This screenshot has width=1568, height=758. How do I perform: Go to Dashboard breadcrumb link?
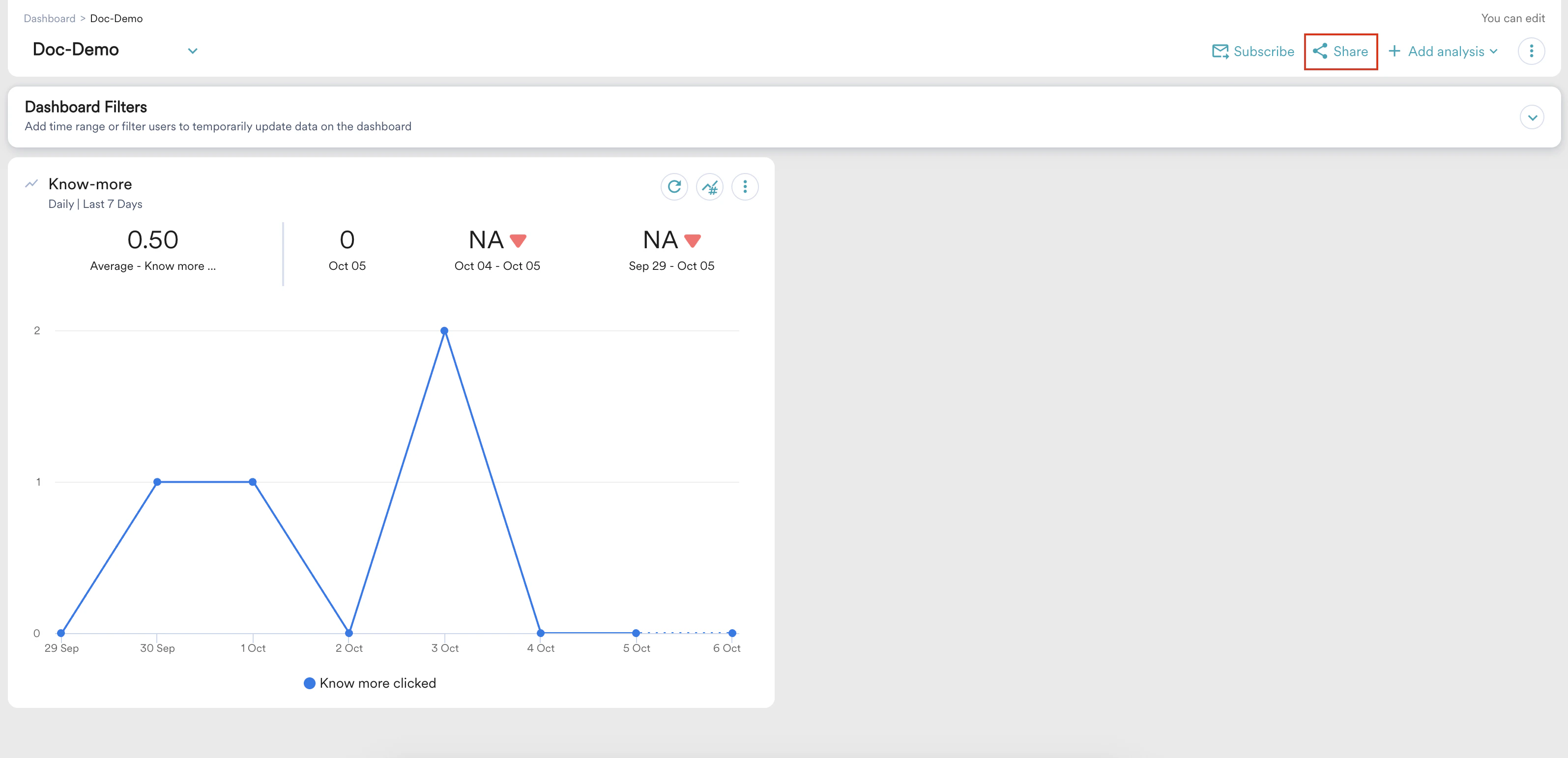pos(49,18)
